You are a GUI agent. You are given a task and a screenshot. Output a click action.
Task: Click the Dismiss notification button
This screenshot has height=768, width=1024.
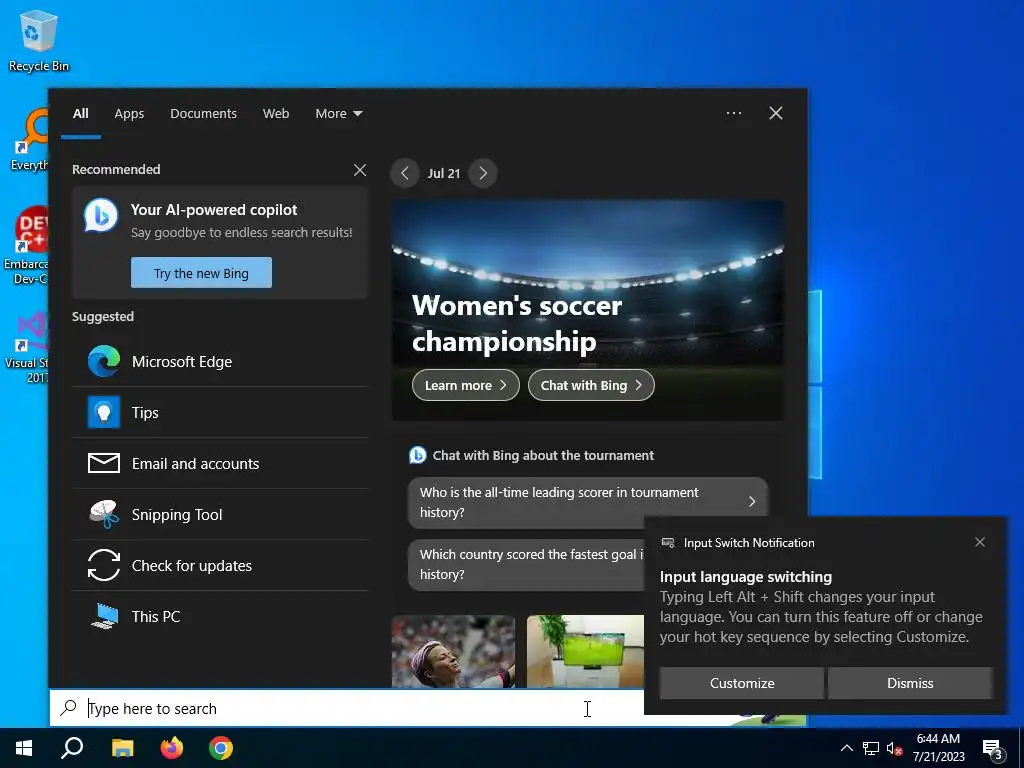[910, 683]
